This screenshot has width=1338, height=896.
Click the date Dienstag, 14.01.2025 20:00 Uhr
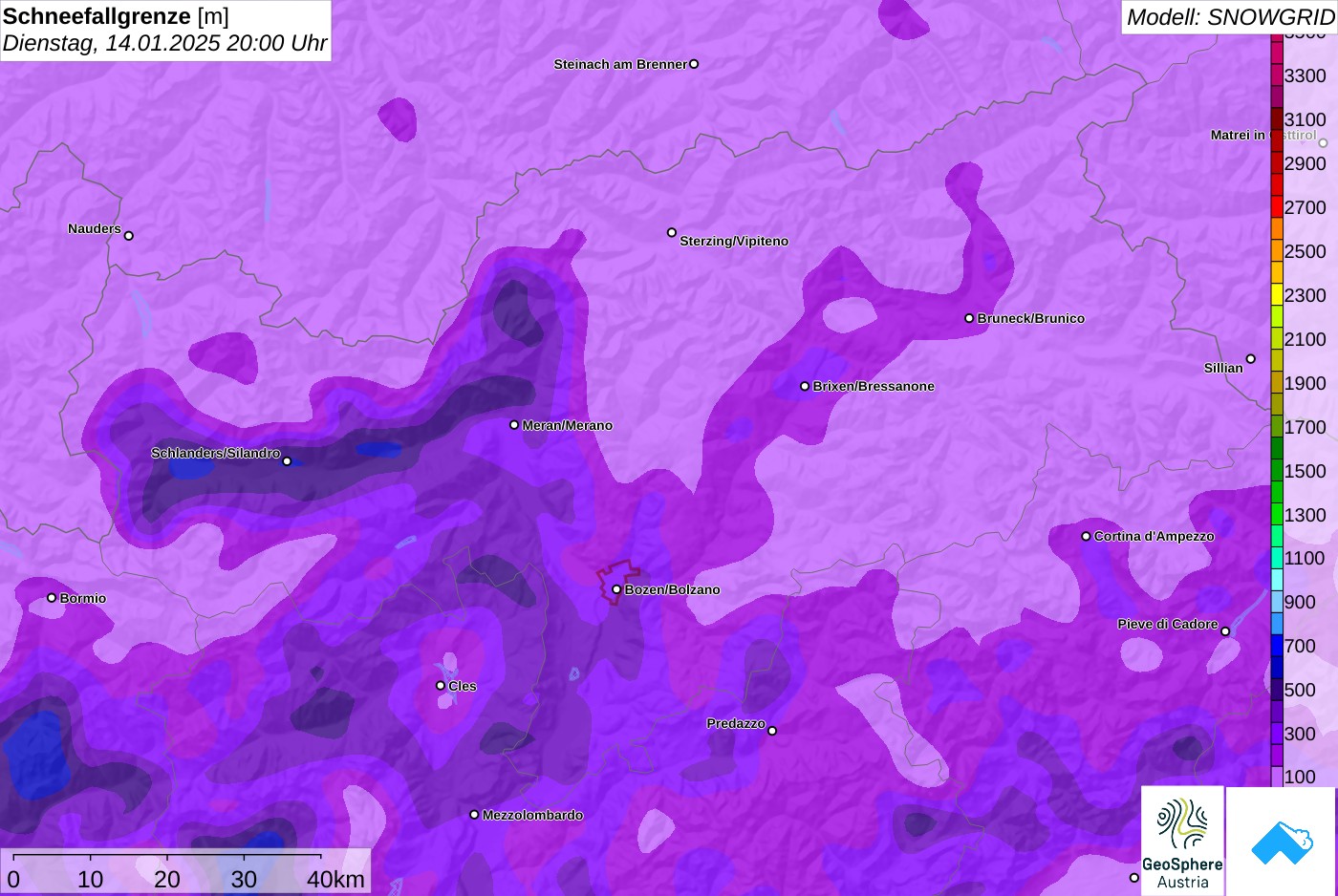point(164,43)
